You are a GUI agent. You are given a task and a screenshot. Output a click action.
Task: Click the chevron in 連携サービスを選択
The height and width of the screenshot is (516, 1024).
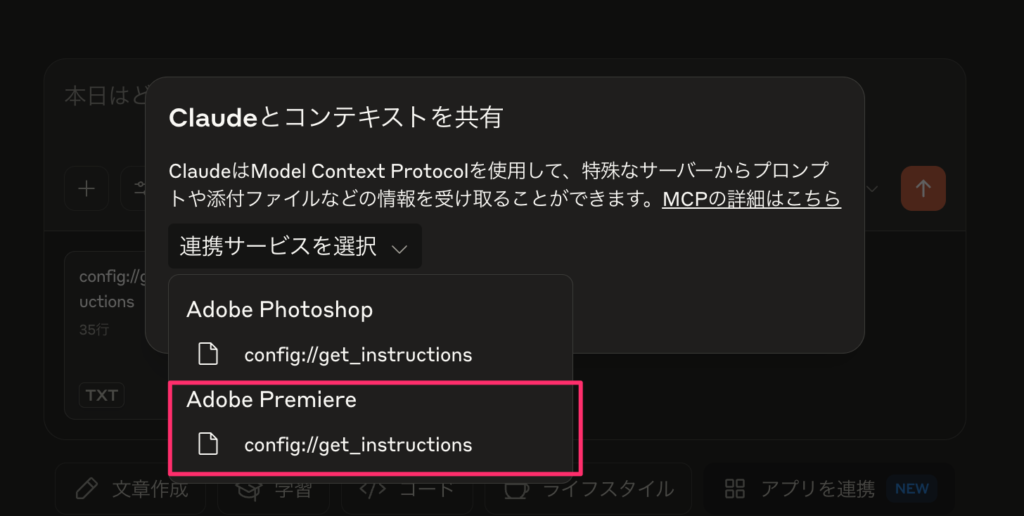[399, 248]
